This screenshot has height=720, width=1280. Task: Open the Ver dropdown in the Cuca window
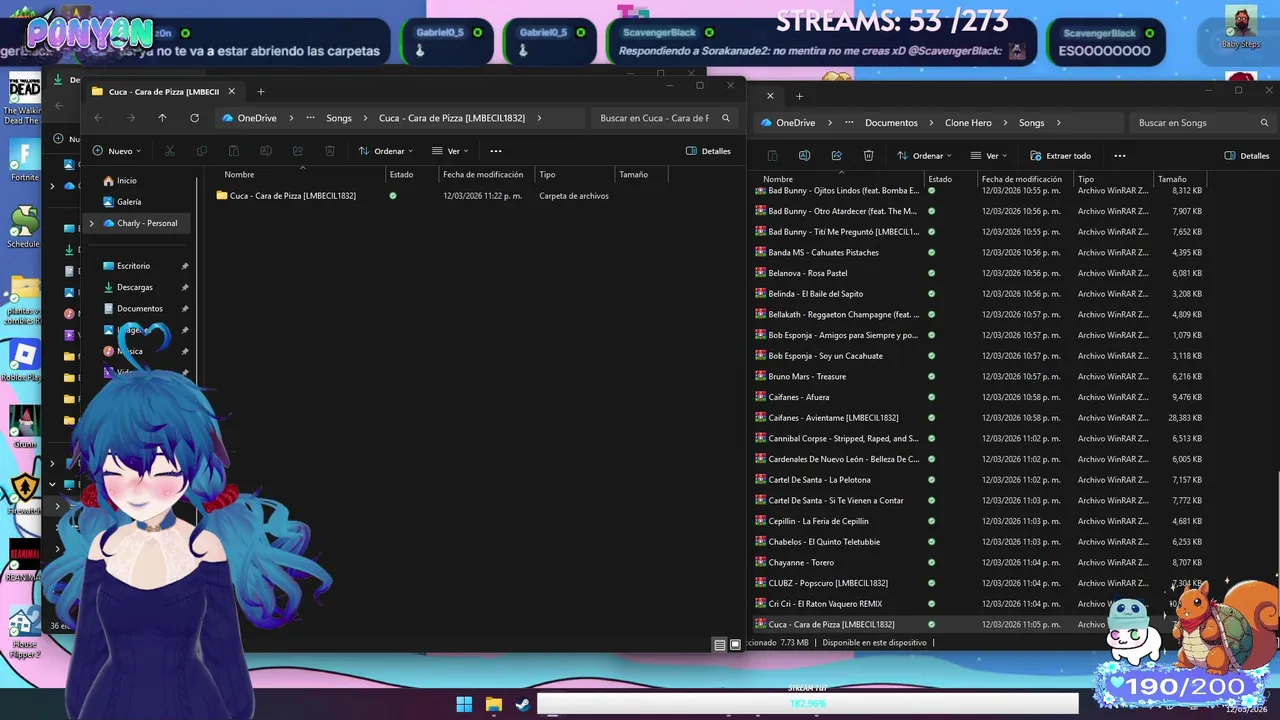point(450,151)
